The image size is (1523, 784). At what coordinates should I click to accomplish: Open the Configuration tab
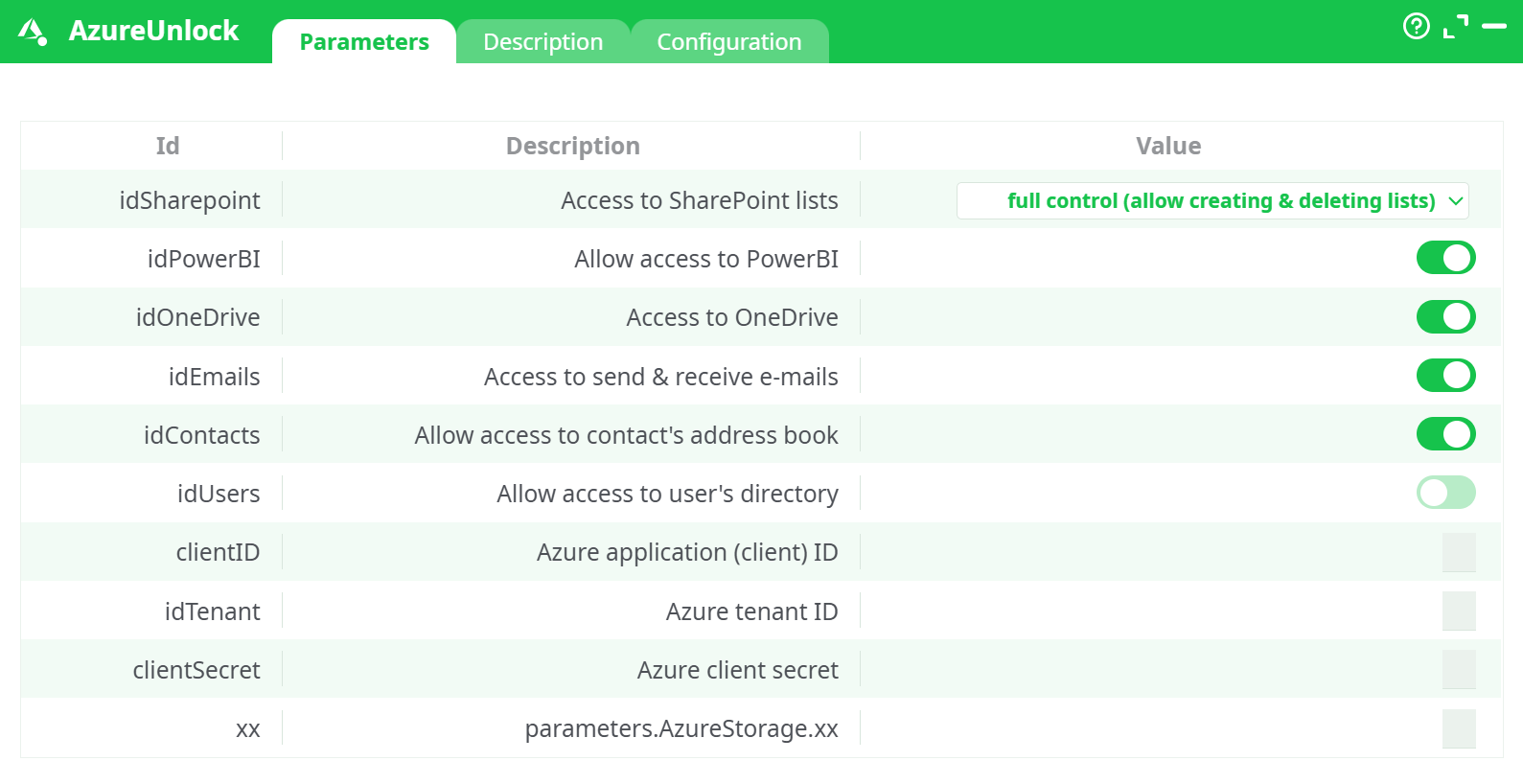click(x=729, y=42)
